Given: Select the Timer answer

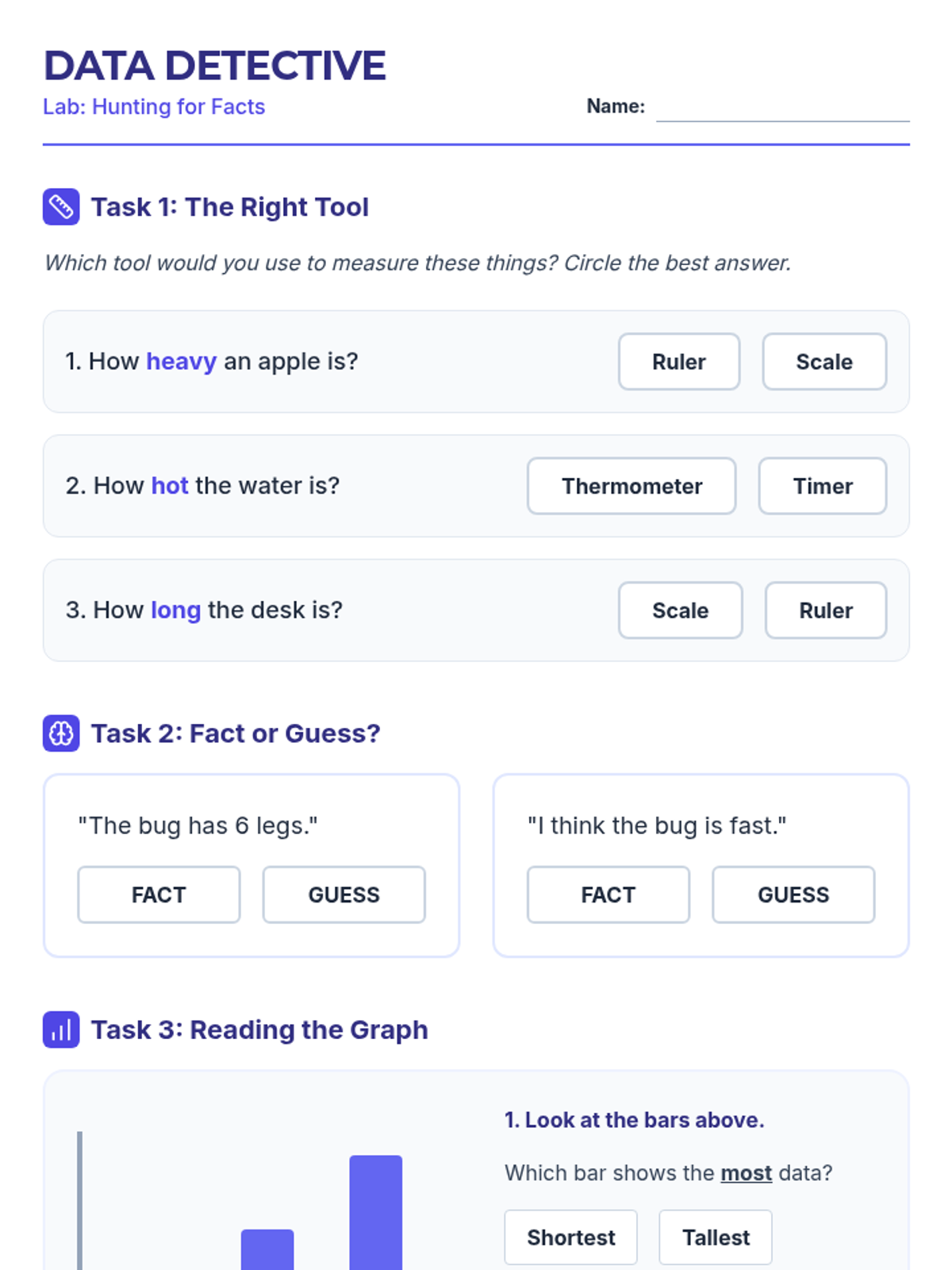Looking at the screenshot, I should [822, 486].
